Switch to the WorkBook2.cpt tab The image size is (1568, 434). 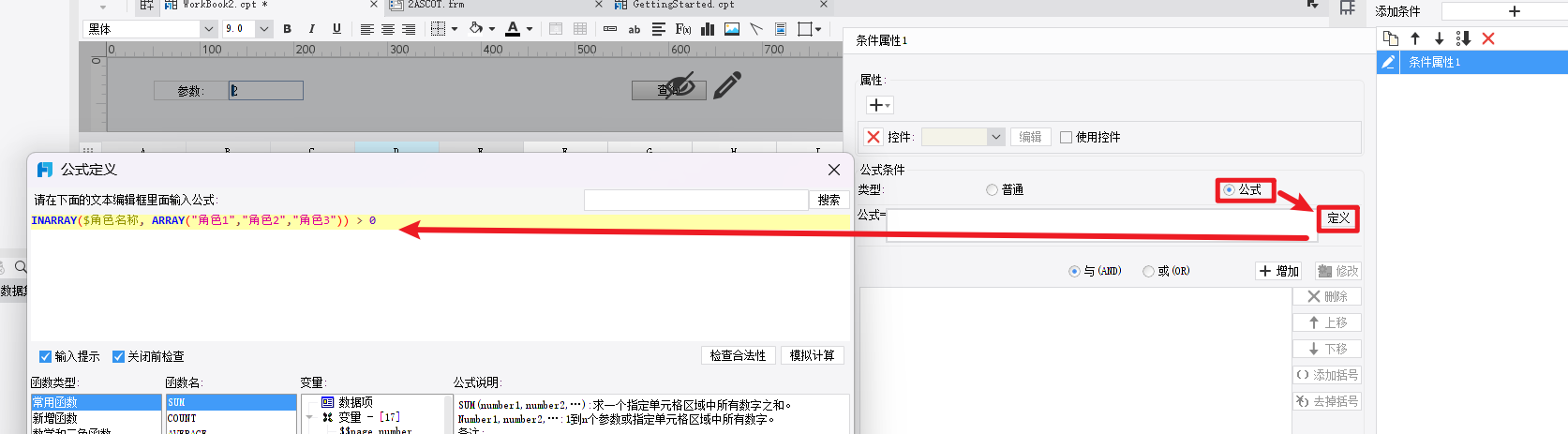click(x=225, y=5)
